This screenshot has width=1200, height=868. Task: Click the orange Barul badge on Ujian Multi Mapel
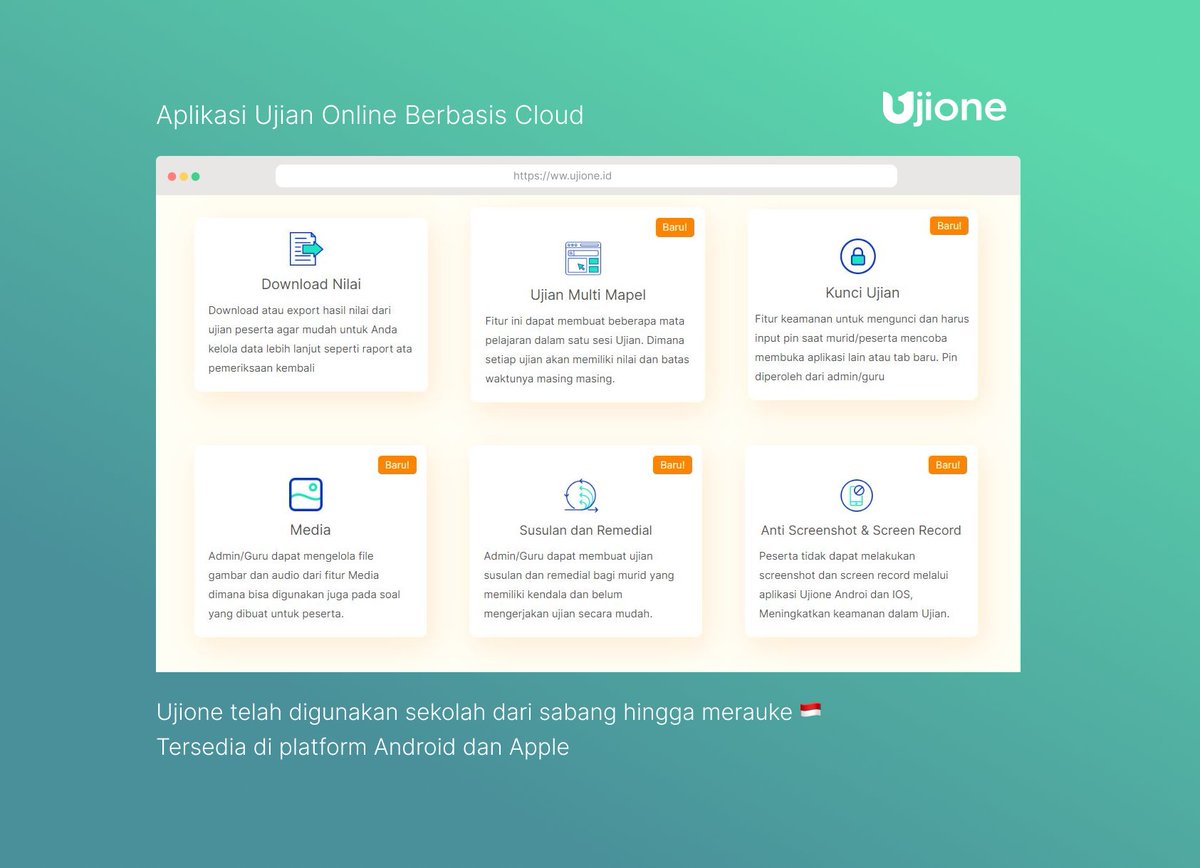click(x=674, y=227)
